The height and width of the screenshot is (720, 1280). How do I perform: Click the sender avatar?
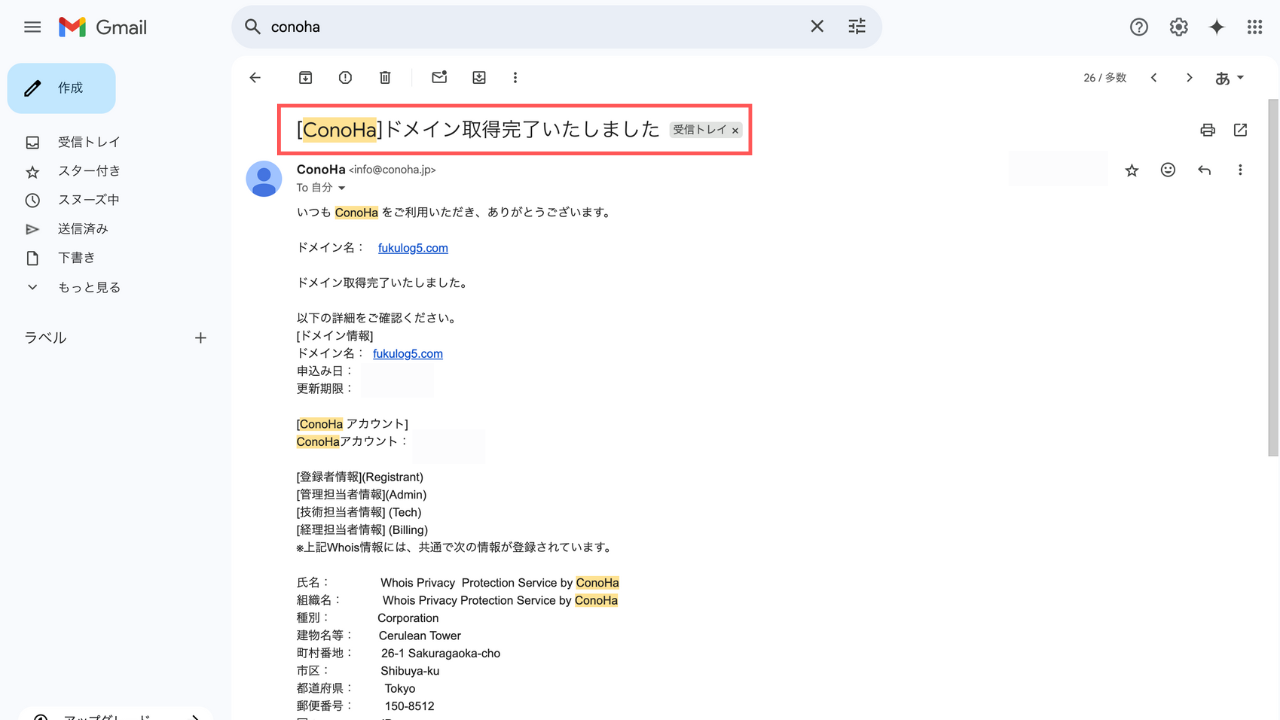(x=264, y=179)
